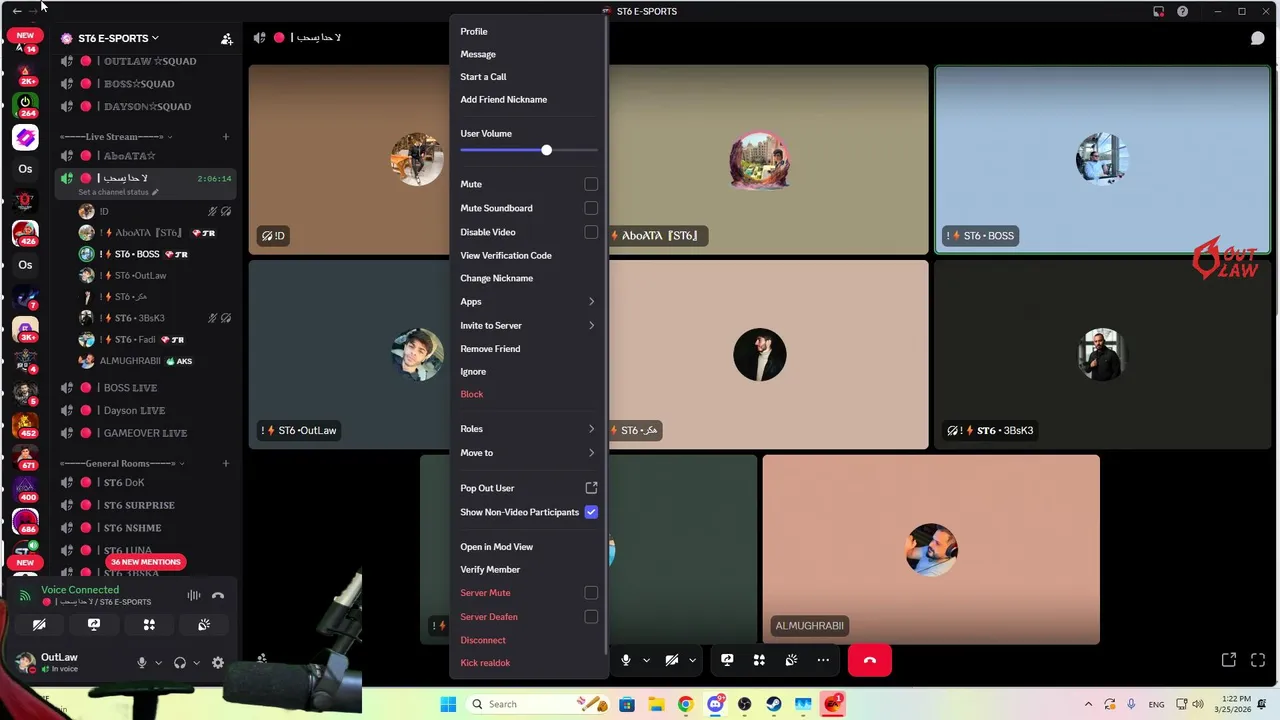
Task: Turn on camera in voice panel
Action: click(39, 625)
